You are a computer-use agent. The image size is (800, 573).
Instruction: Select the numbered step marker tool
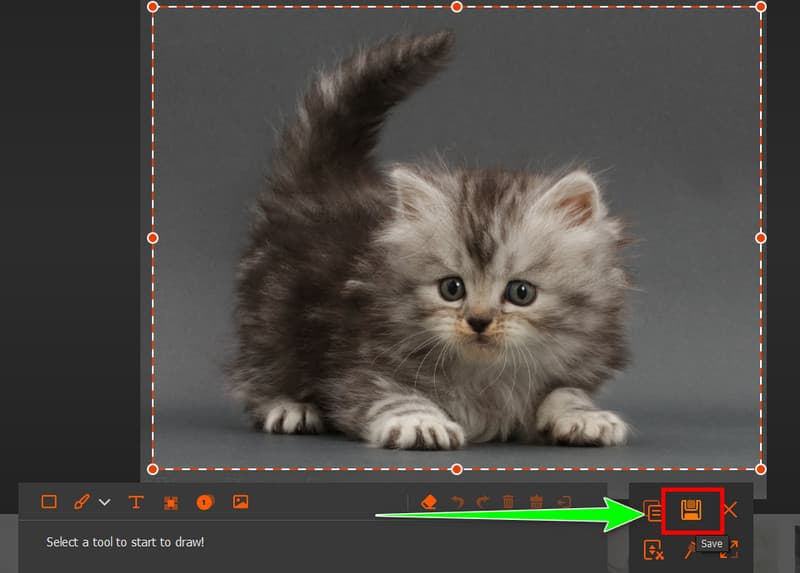(205, 502)
